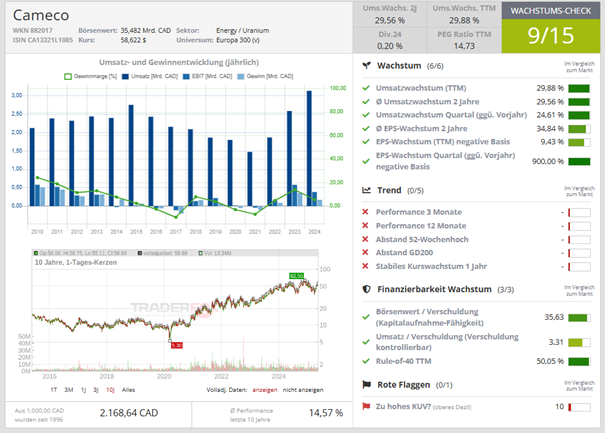Image resolution: width=605 pixels, height=433 pixels.
Task: Click the WACHSTUMS-CHECK header
Action: tap(551, 11)
